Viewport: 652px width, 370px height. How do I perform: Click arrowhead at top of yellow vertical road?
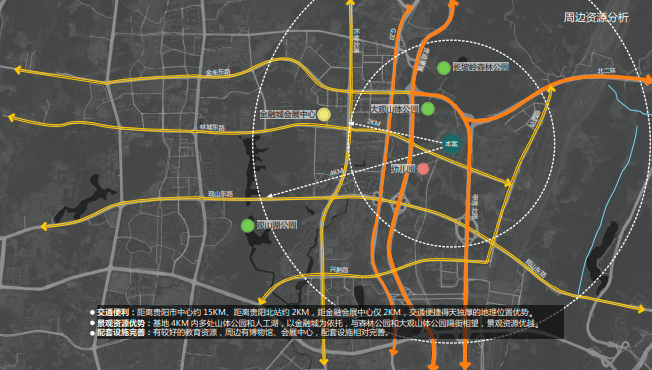click(x=351, y=3)
